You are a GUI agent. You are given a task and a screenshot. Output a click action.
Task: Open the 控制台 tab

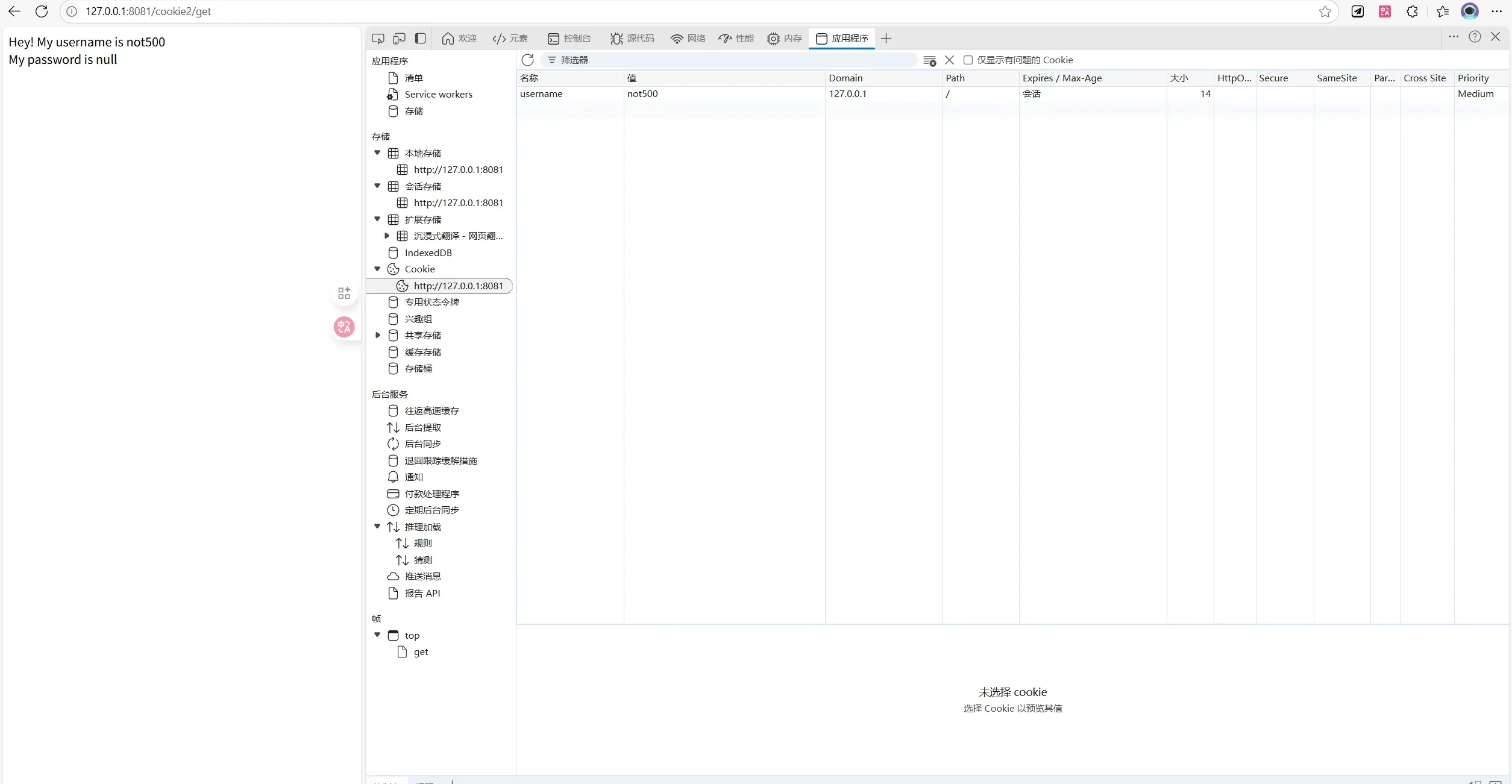[x=569, y=39]
